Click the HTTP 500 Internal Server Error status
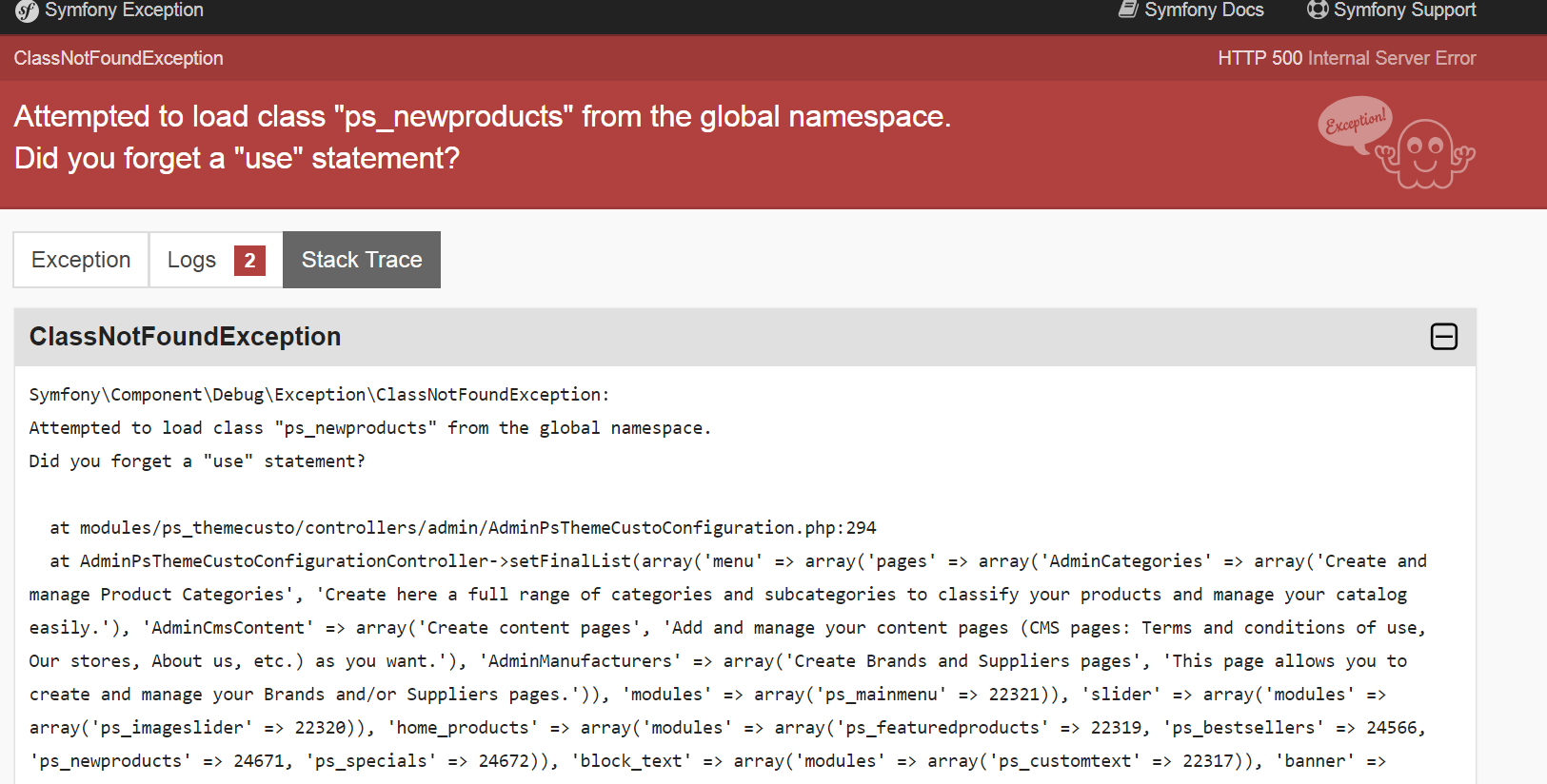This screenshot has height=784, width=1547. click(x=1347, y=58)
